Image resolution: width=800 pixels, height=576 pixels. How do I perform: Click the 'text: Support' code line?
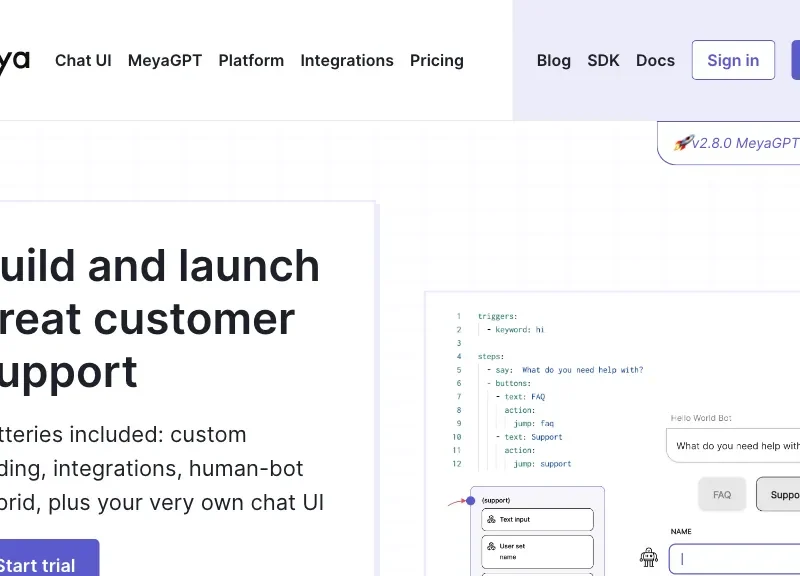coord(529,437)
